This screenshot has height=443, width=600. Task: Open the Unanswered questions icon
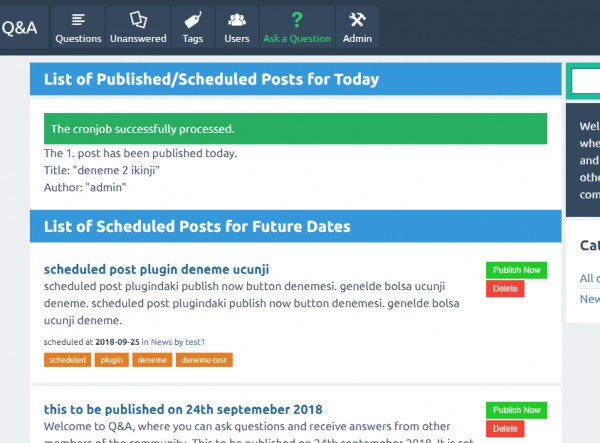(138, 19)
